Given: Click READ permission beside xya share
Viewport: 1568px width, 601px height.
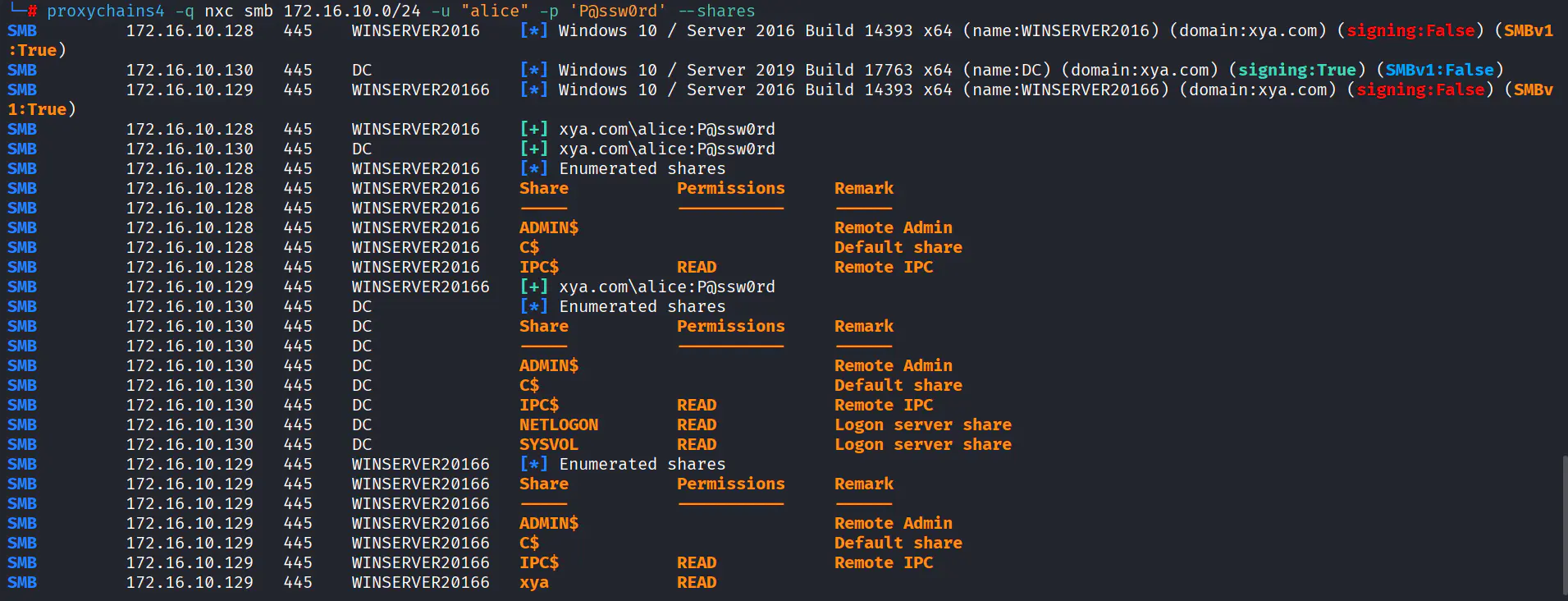Looking at the screenshot, I should pyautogui.click(x=696, y=582).
